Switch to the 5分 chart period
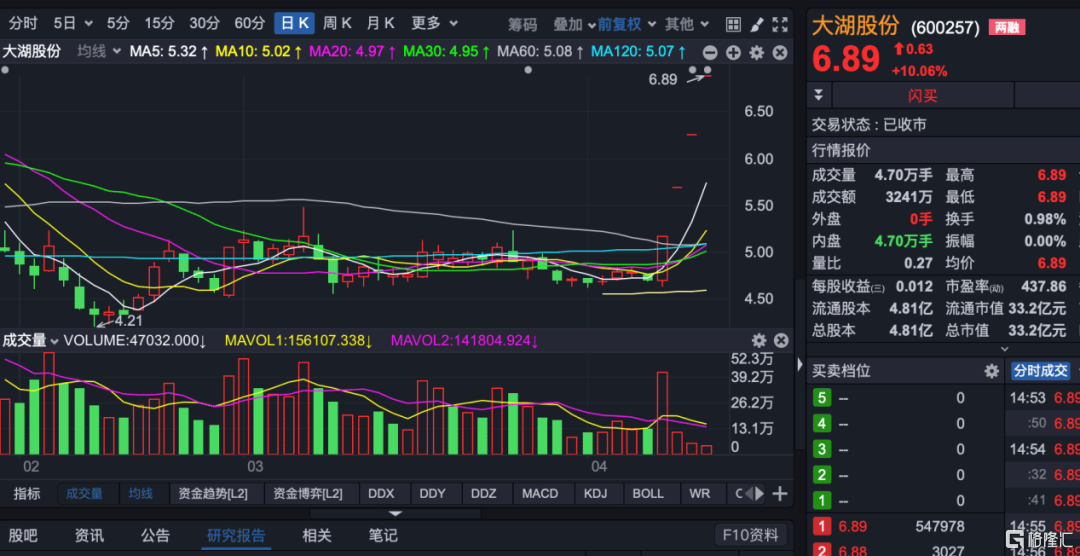The height and width of the screenshot is (556, 1080). click(x=118, y=23)
